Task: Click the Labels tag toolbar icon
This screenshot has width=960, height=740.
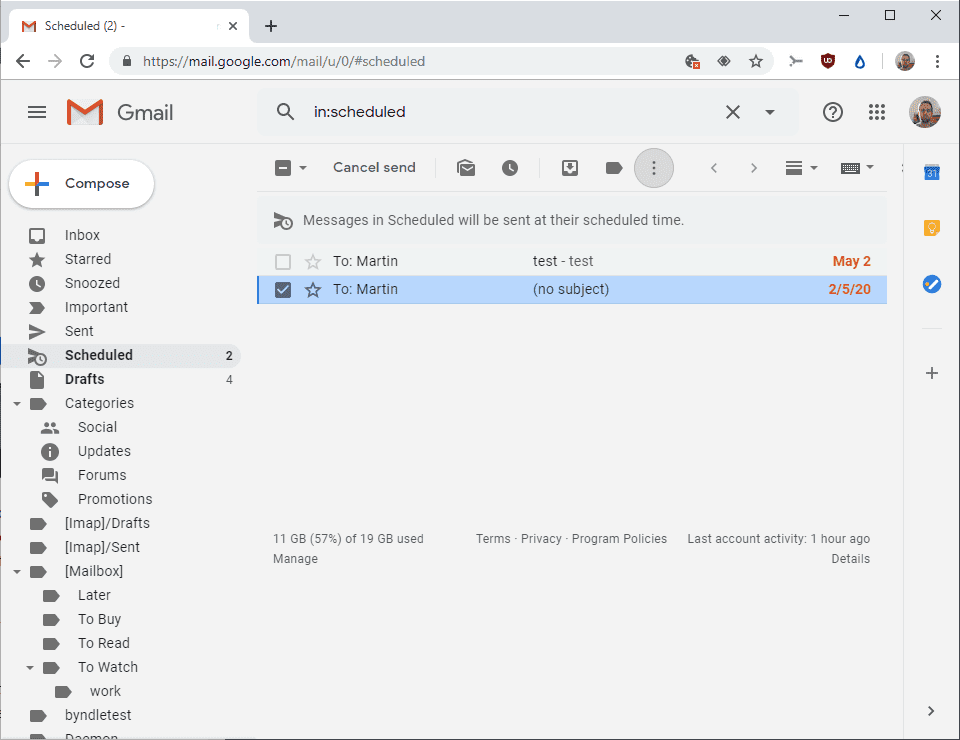Action: [613, 168]
